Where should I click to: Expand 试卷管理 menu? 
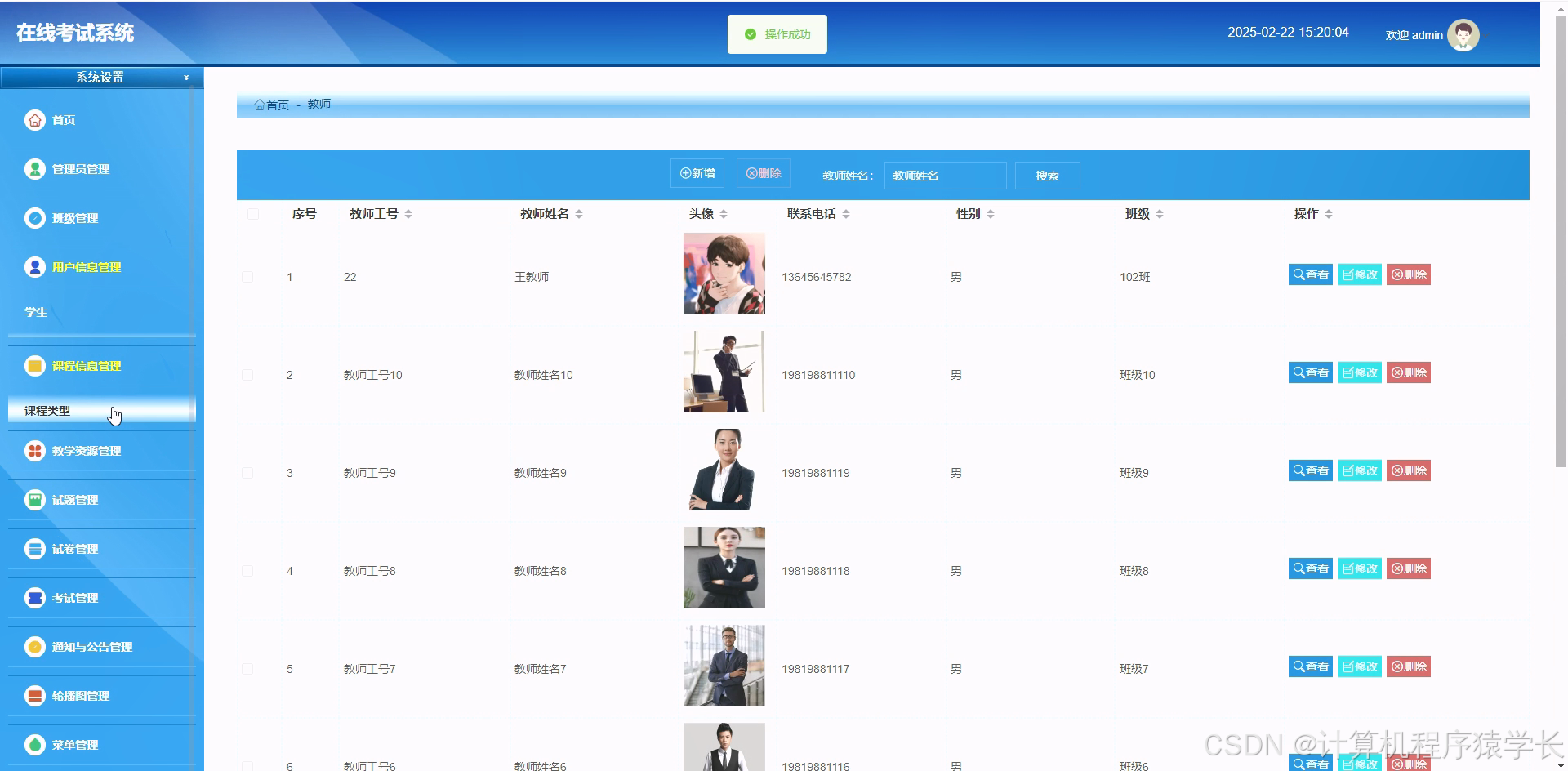[x=101, y=549]
